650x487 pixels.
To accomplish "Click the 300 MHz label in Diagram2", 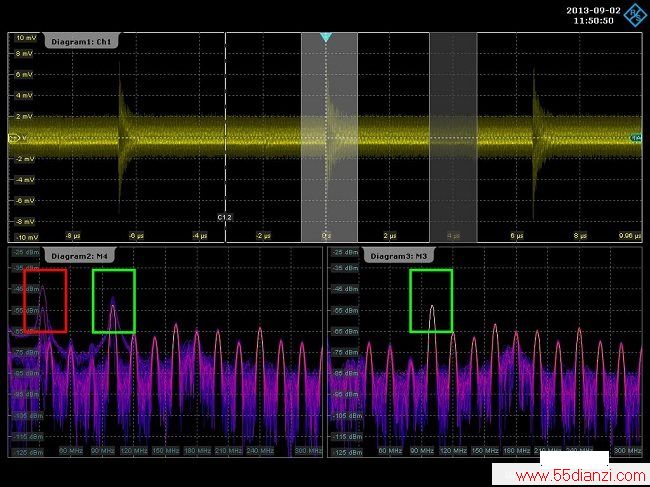I will coord(308,451).
